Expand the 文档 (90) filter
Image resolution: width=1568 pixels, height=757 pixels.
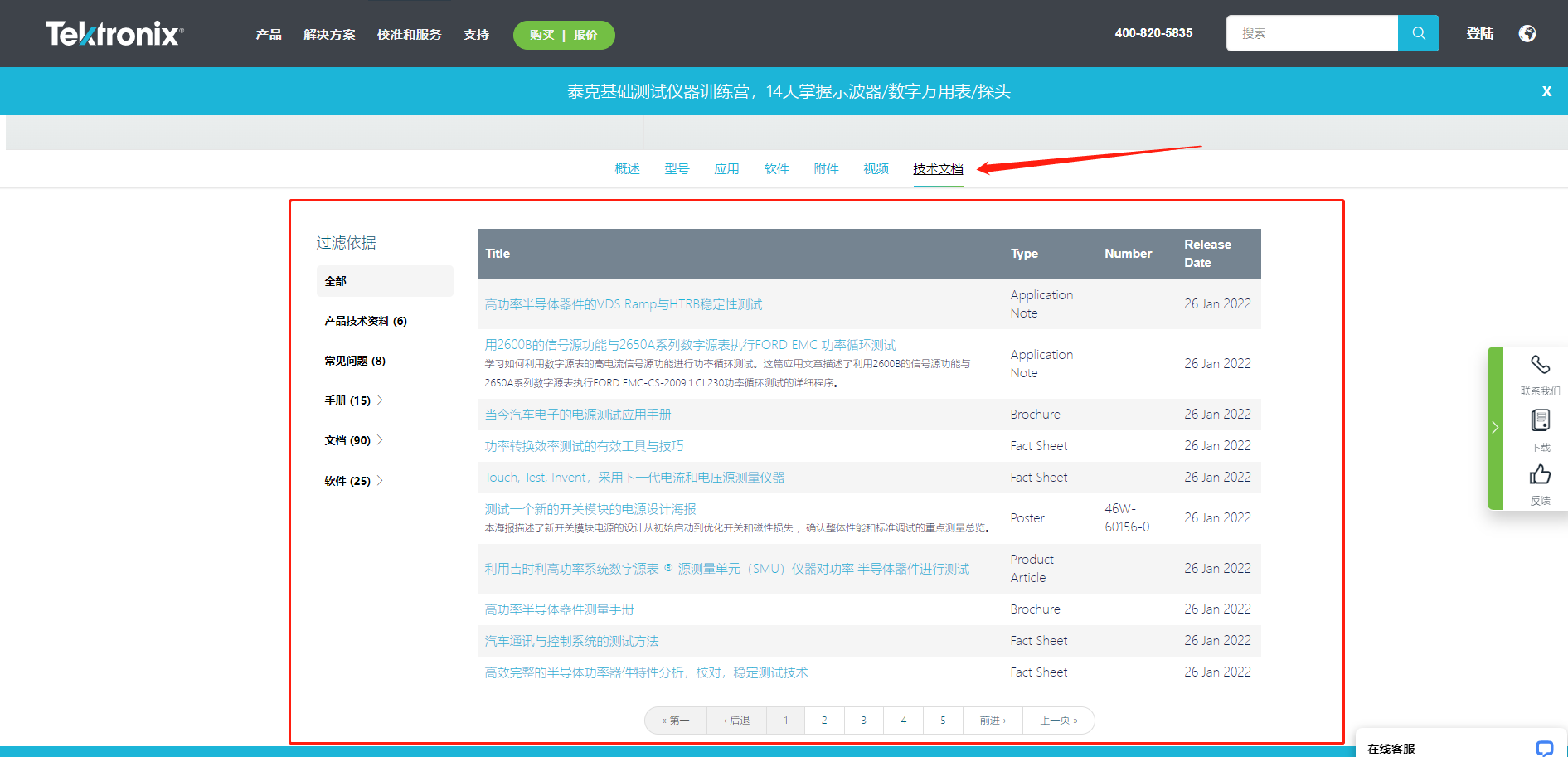(x=380, y=440)
